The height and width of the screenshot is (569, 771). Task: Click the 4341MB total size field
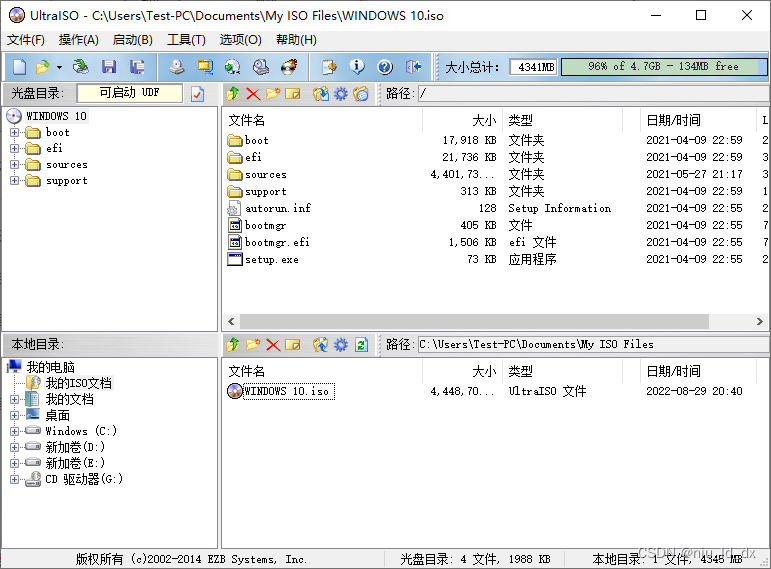point(534,67)
